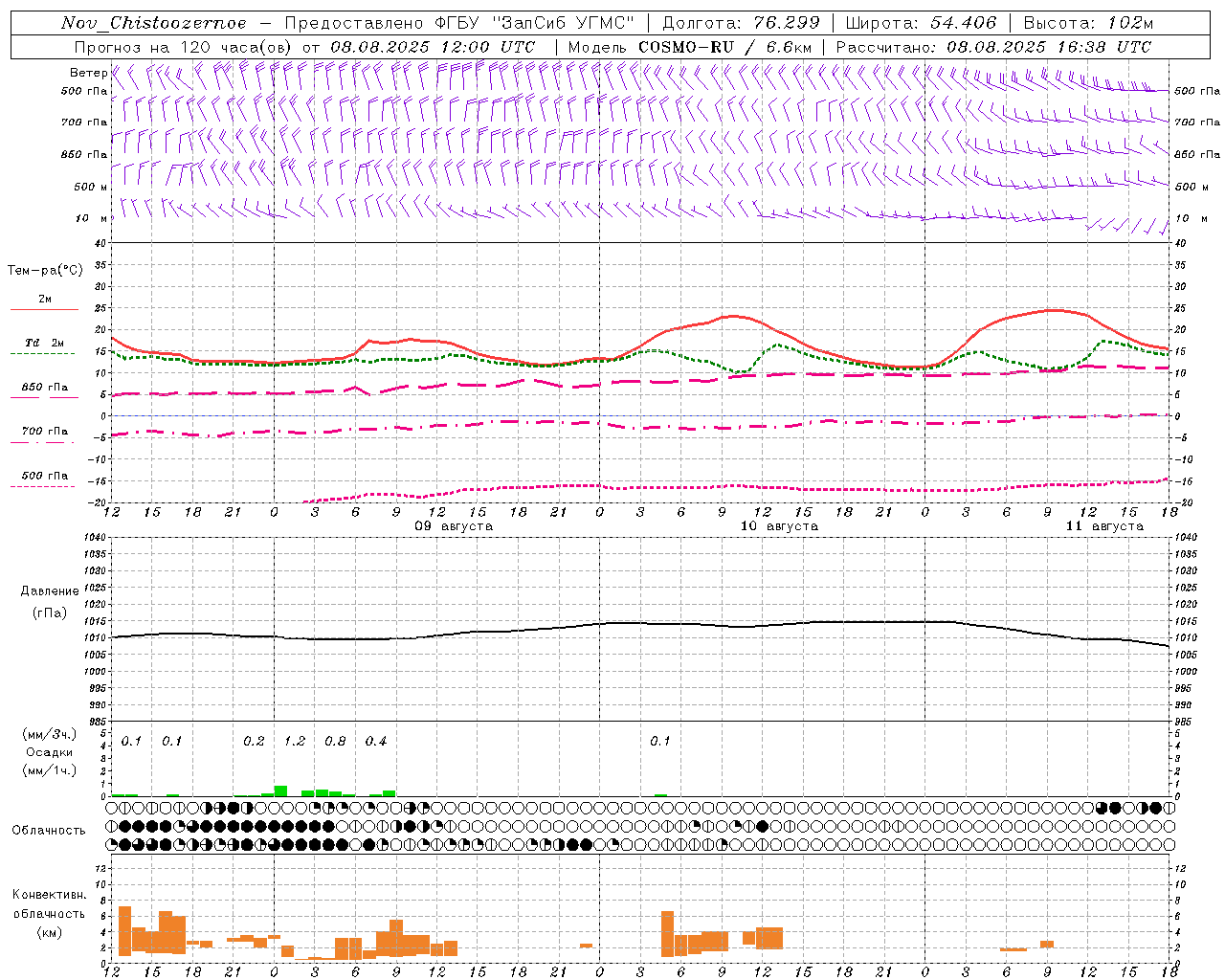Click the station name "Nov_Chistoozernoe"
Image resolution: width=1225 pixels, height=980 pixels.
[x=154, y=23]
